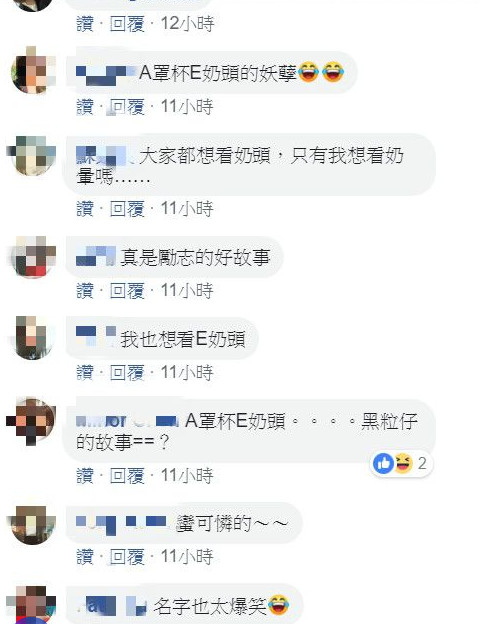Reply to the '蠻可憐的～～' comment
Screen dimensions: 482x624
pyautogui.click(x=127, y=557)
